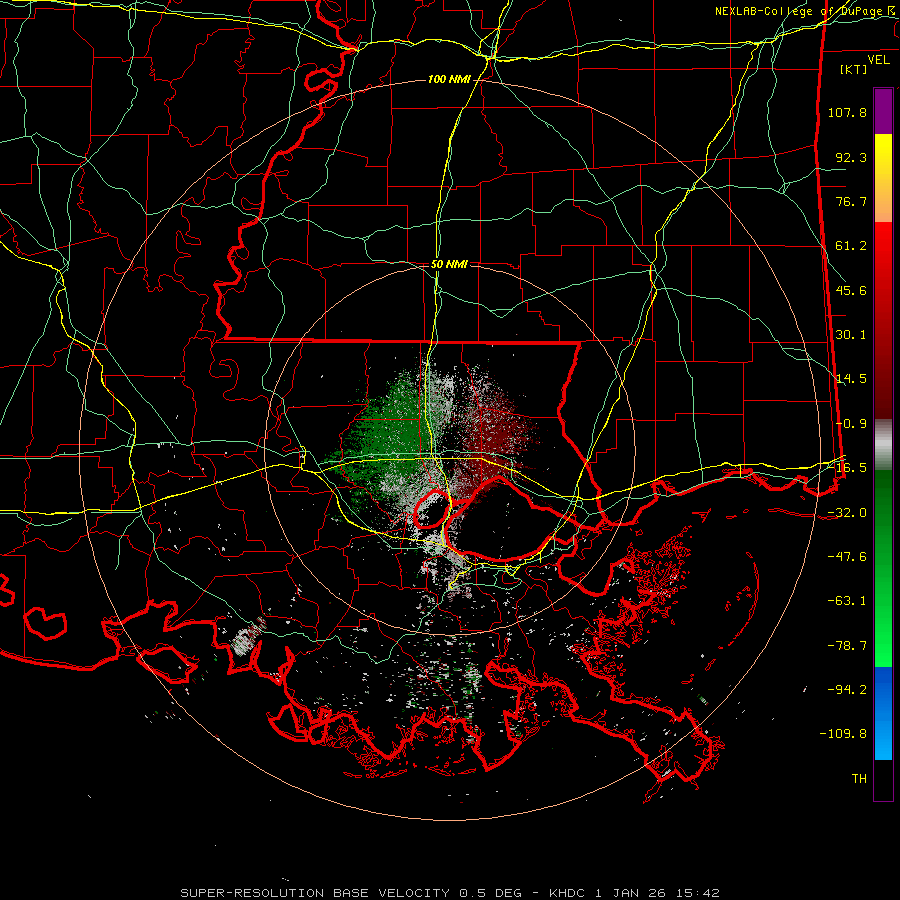The image size is (900, 900).
Task: Click the blue segment of color bar
Action: (x=883, y=713)
